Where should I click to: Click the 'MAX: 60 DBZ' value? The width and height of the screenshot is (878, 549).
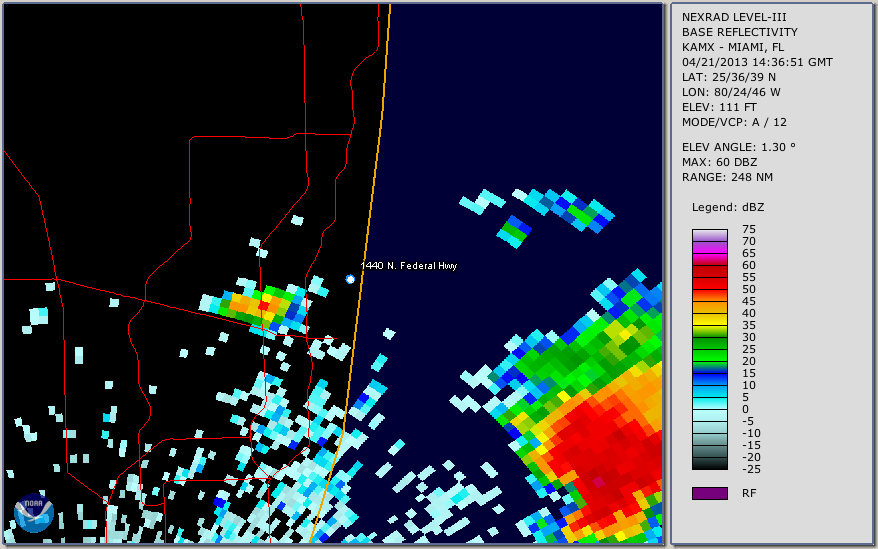pyautogui.click(x=720, y=162)
